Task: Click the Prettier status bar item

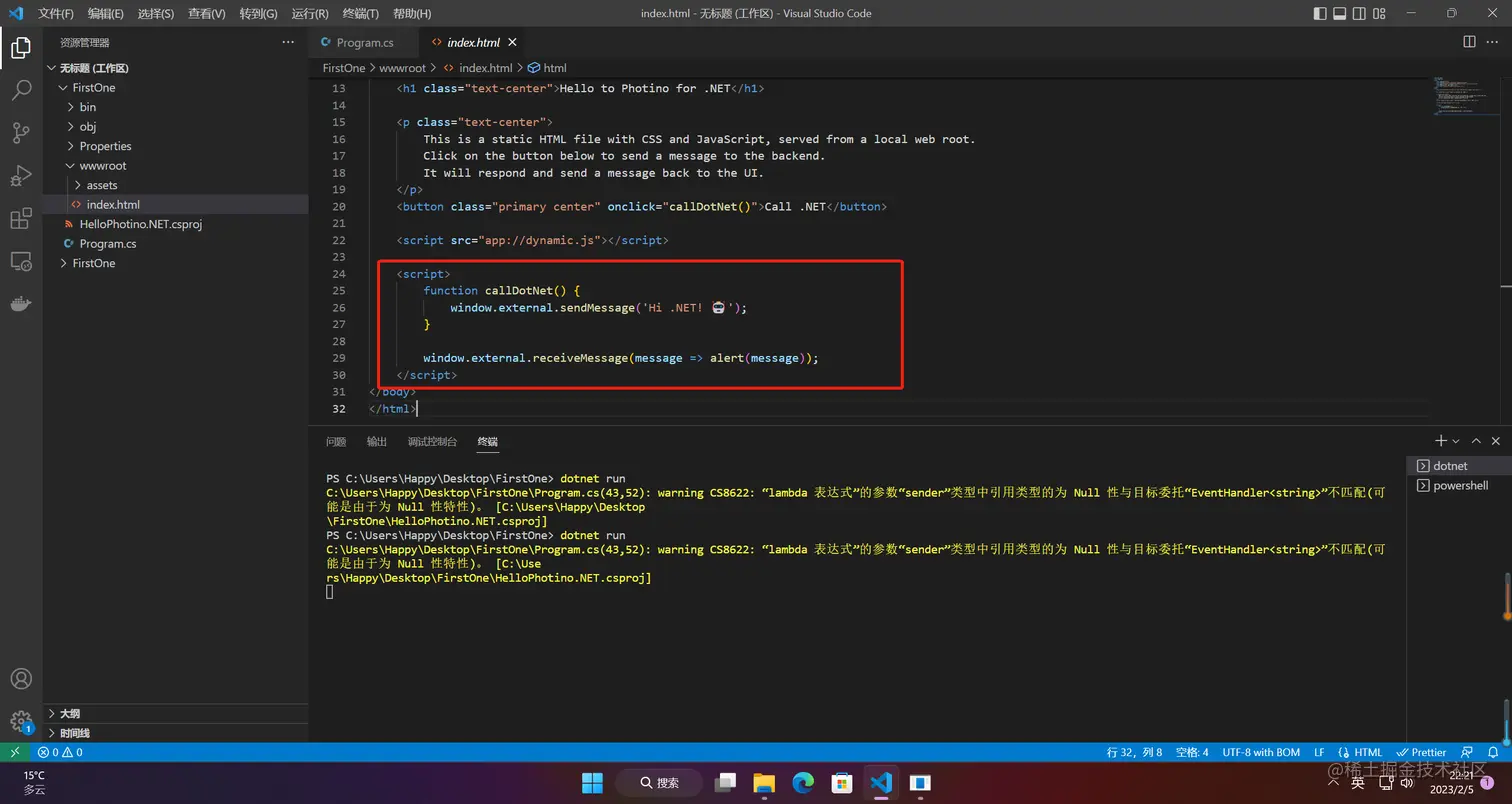Action: coord(1422,752)
